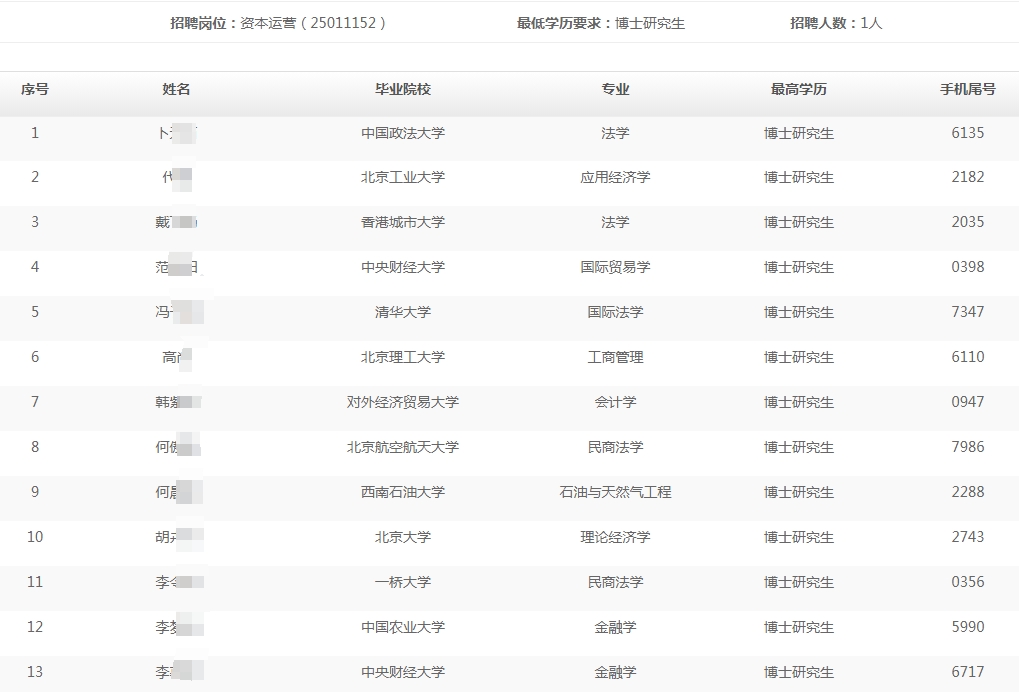Viewport: 1019px width, 692px height.
Task: Click phone suffix 2743 cell
Action: point(967,537)
